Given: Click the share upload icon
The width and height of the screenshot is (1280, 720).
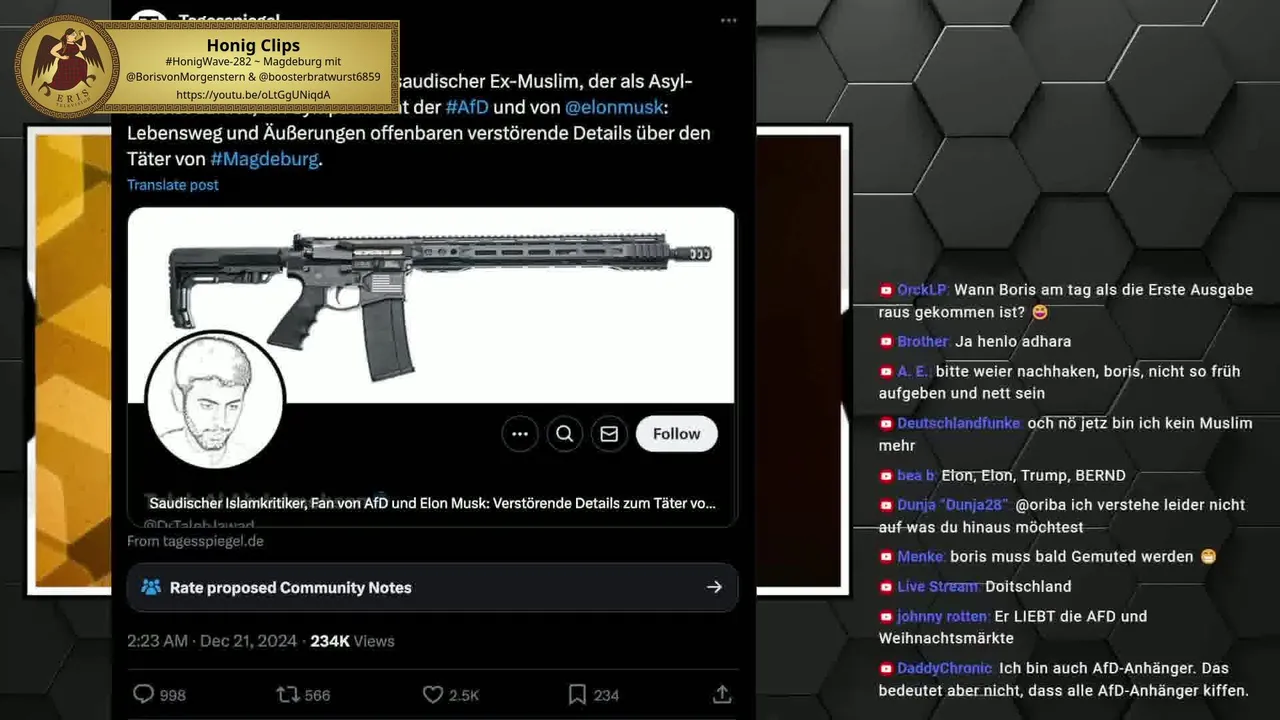Looking at the screenshot, I should (x=722, y=694).
